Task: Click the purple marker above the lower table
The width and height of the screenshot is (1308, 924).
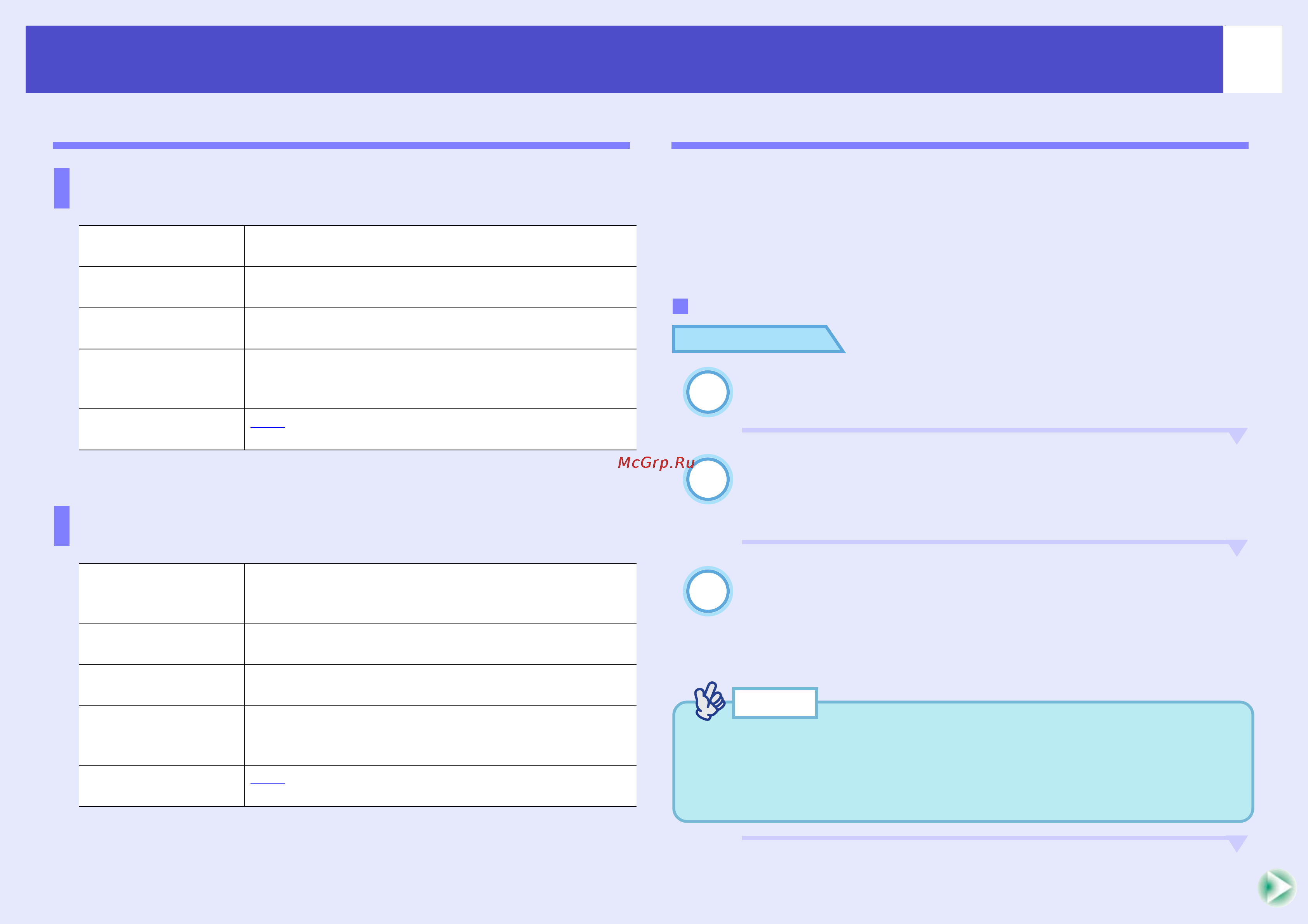Action: (x=61, y=526)
